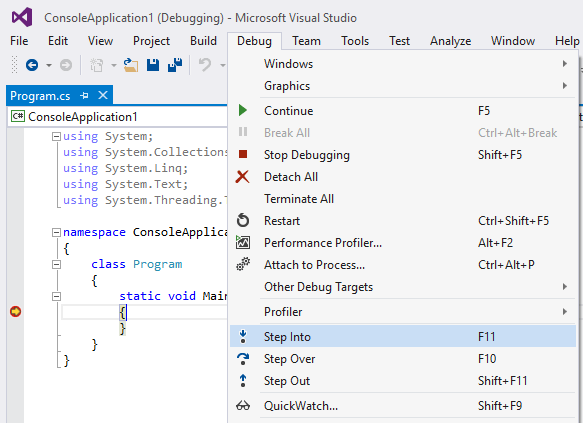Click the Save All toolbar icon
Viewport: 583px width, 423px height.
(x=175, y=65)
